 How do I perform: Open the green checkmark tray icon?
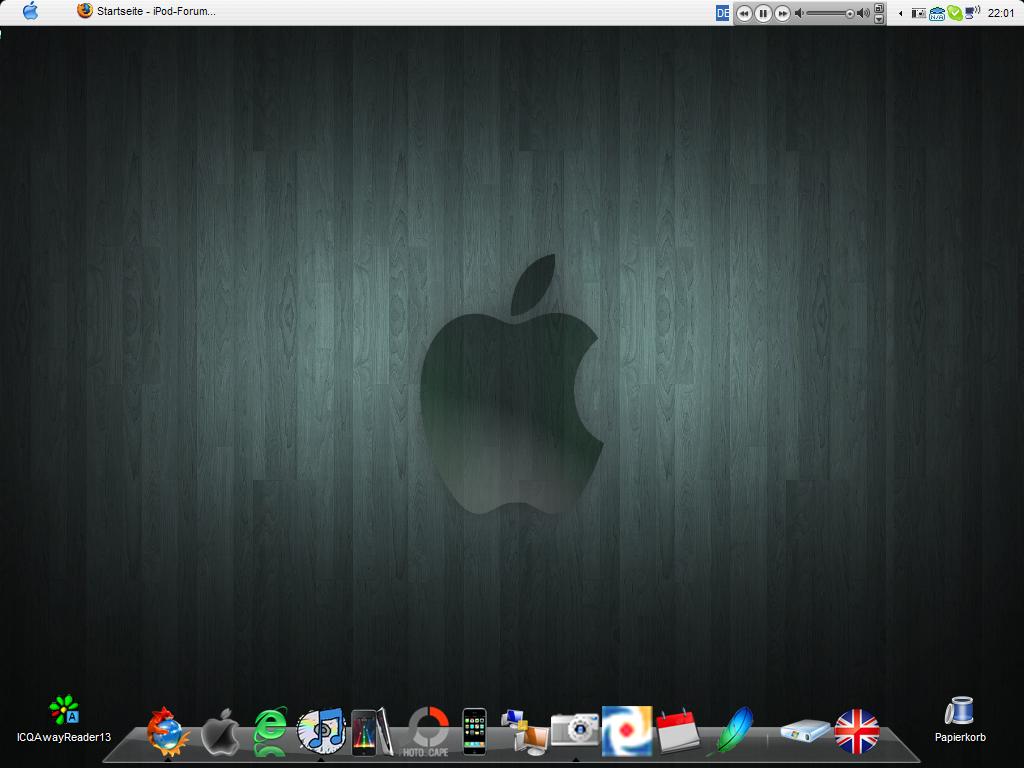[x=955, y=13]
